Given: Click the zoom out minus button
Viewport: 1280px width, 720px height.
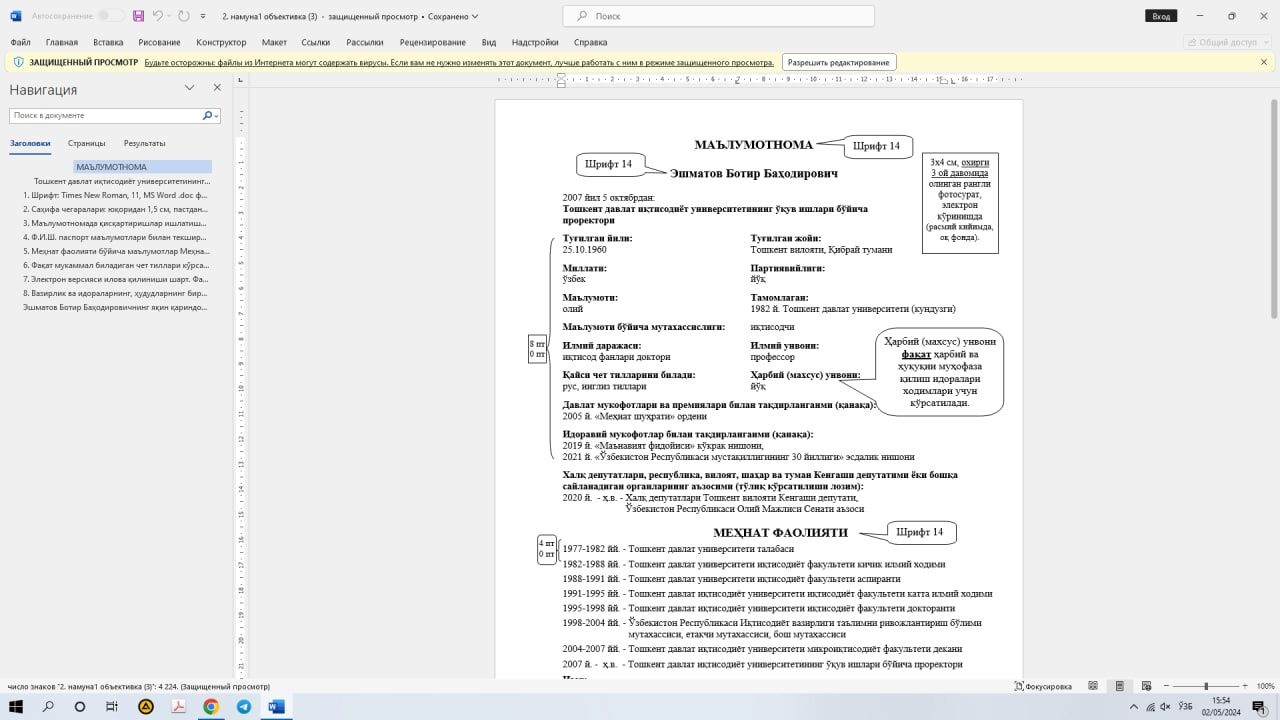Looking at the screenshot, I should tap(1166, 686).
